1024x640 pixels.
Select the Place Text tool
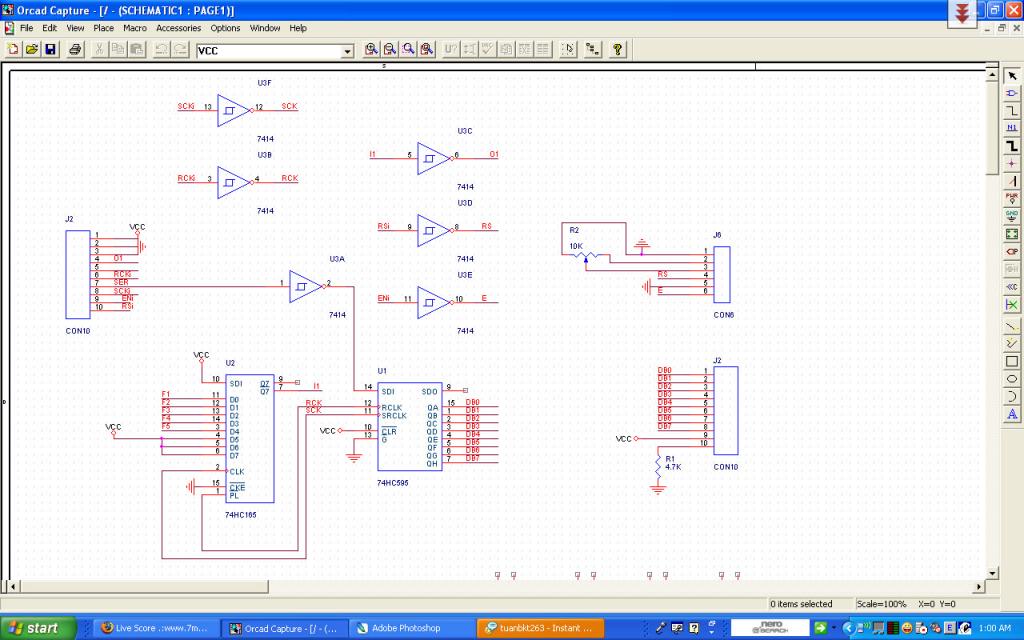tap(1012, 414)
